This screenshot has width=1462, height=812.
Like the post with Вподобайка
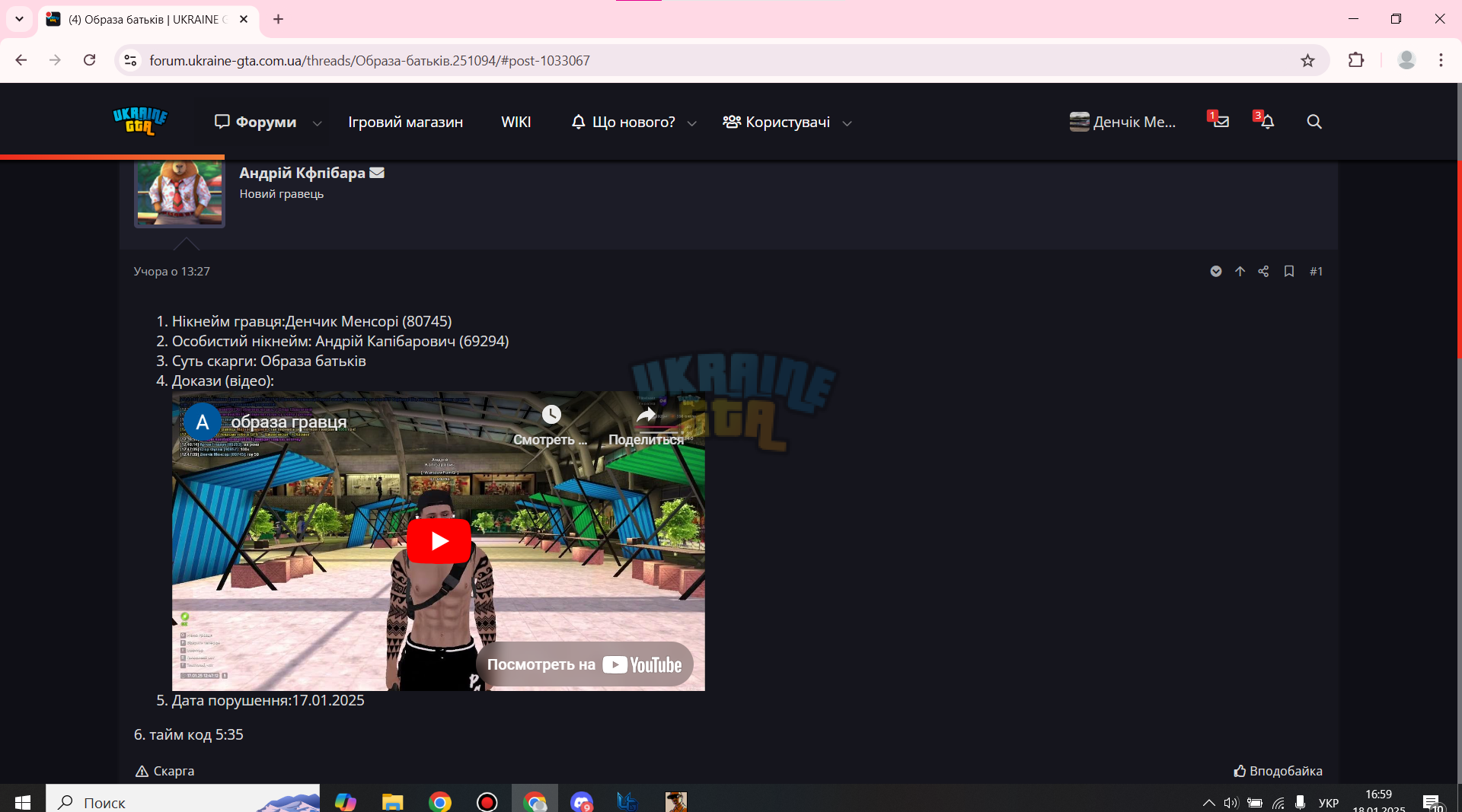pos(1278,771)
